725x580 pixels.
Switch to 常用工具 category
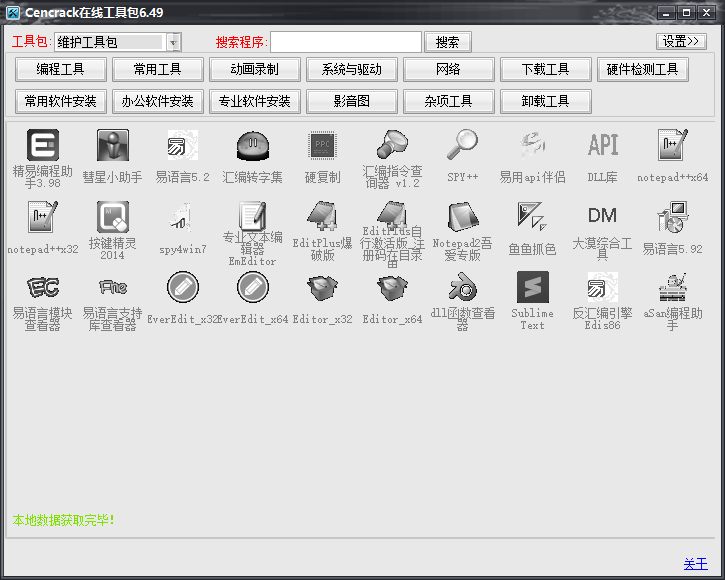click(x=158, y=69)
